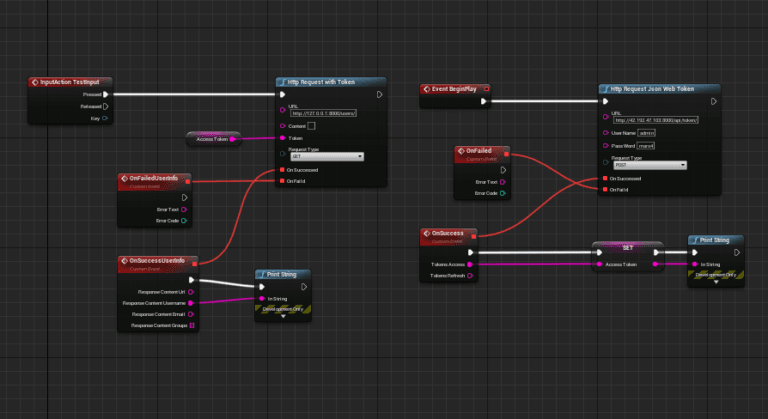Select the On Successed pin on Json Web Token node
This screenshot has width=768, height=419.
605,178
